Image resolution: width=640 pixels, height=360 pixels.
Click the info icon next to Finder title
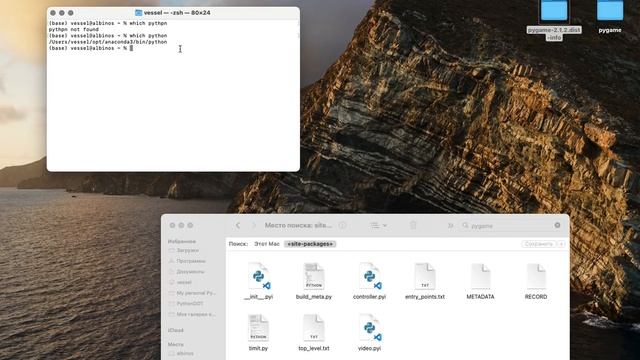click(x=342, y=225)
